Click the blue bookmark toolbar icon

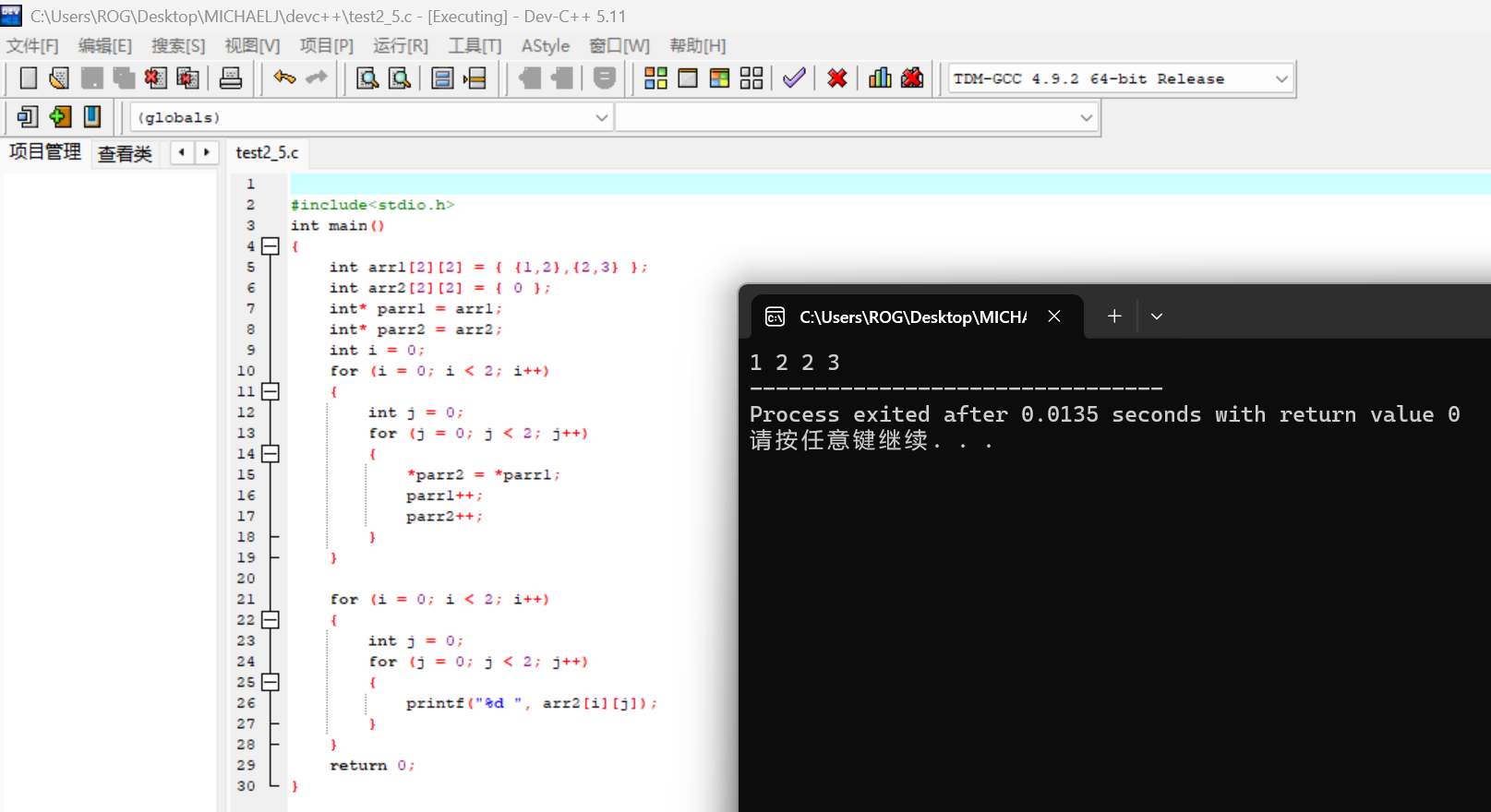click(92, 116)
